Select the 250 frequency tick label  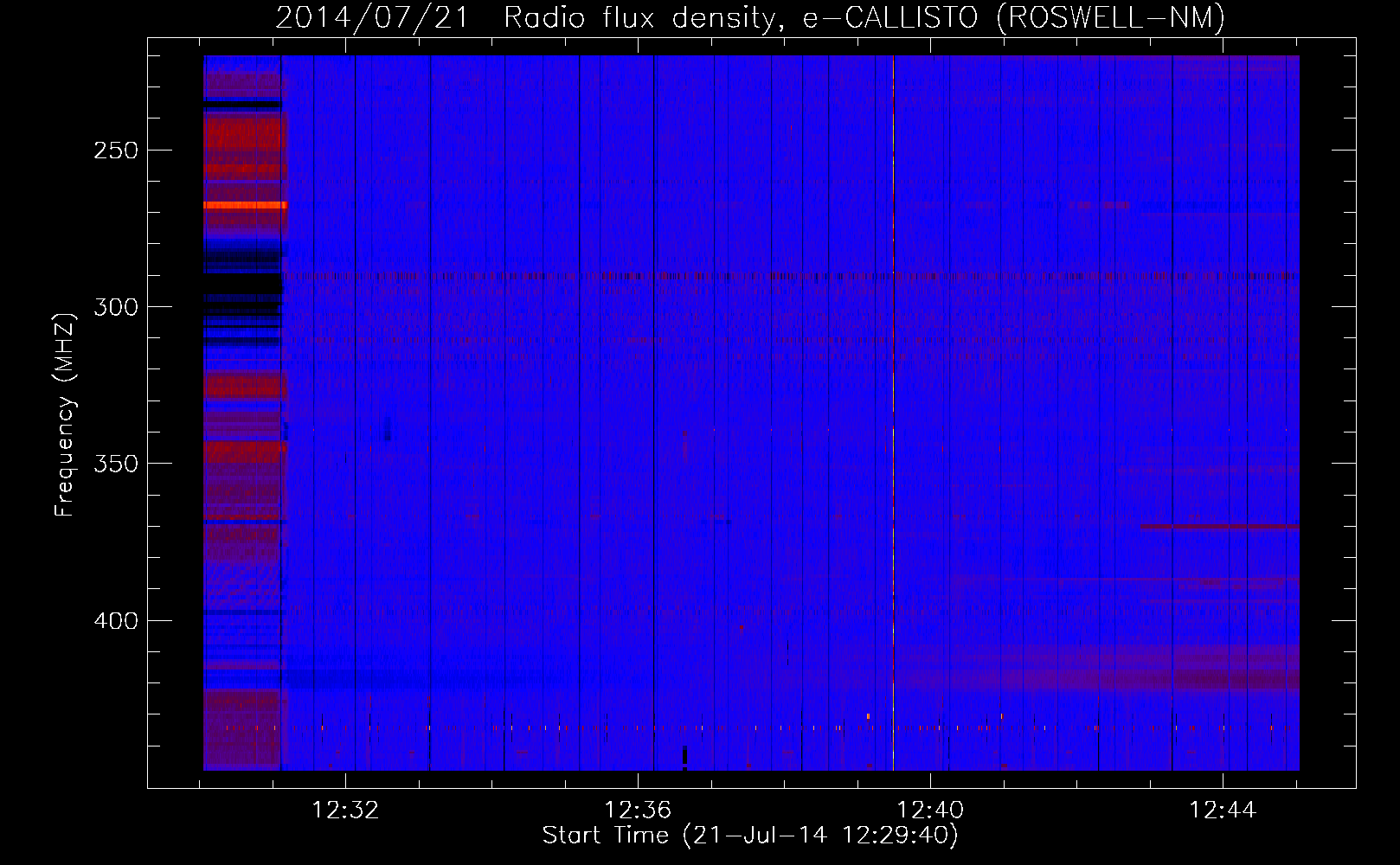[116, 151]
